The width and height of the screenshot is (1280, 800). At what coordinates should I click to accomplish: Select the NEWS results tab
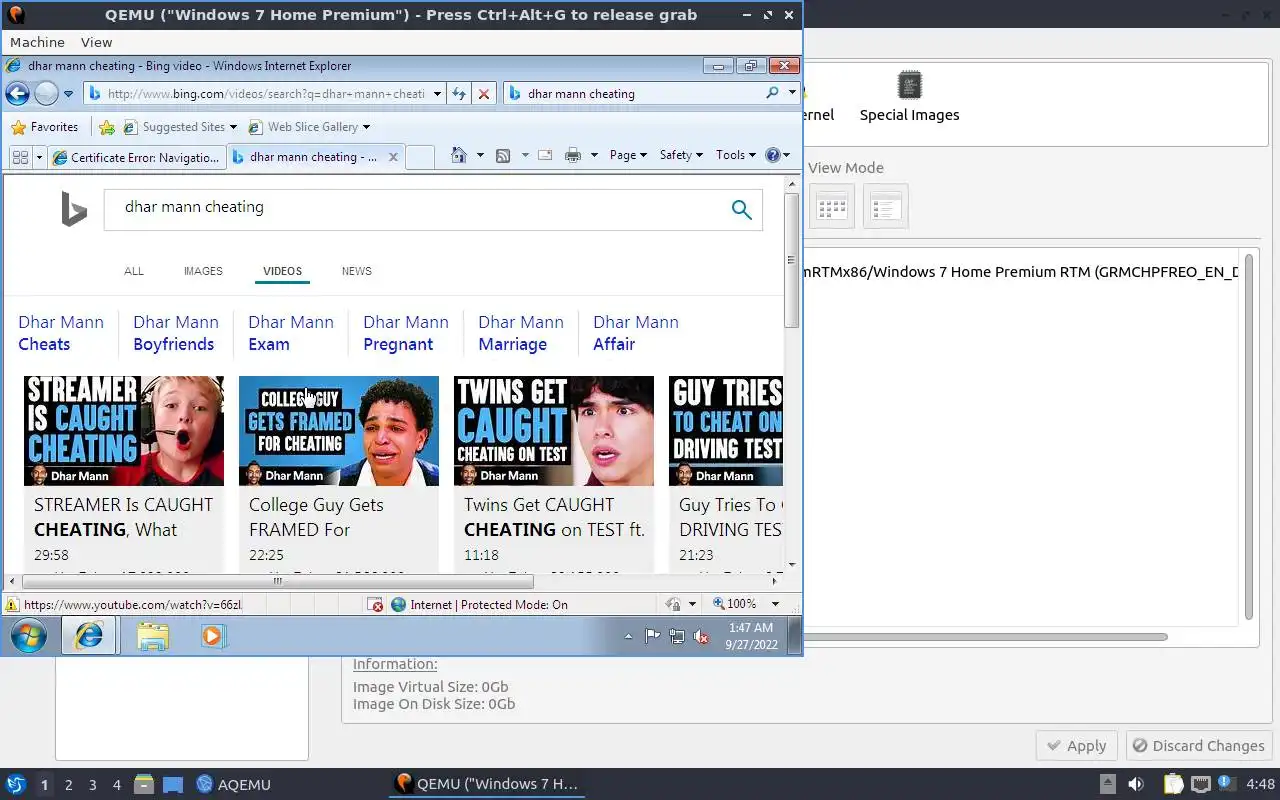click(x=357, y=271)
